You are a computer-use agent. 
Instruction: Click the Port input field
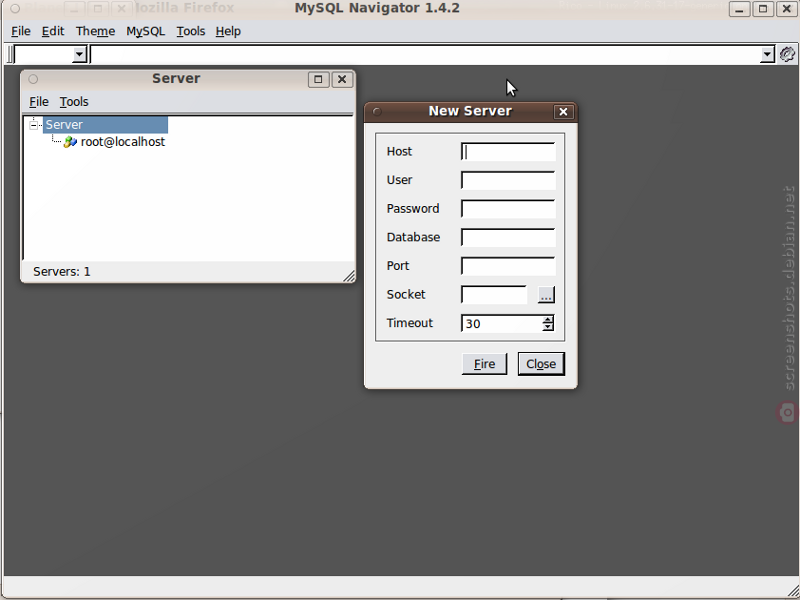click(x=508, y=266)
